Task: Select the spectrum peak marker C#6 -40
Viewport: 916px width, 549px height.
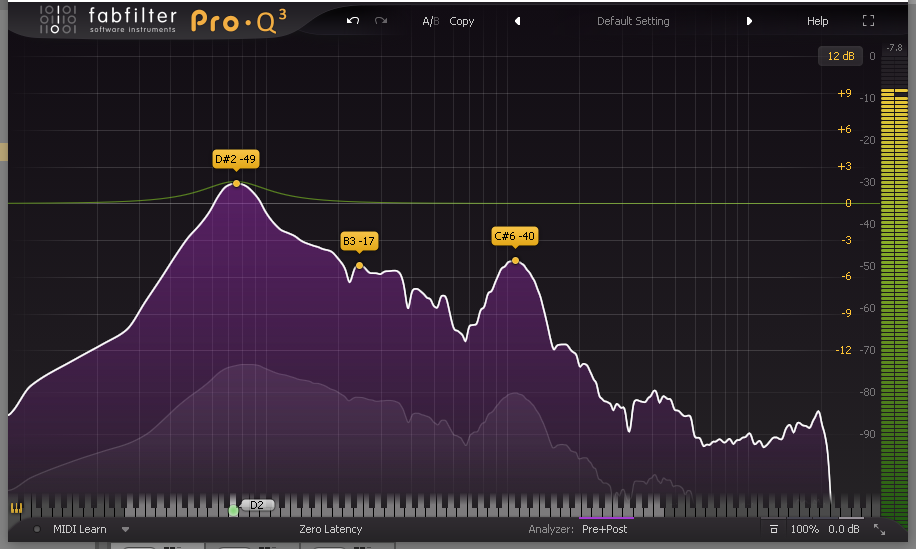Action: coord(515,260)
